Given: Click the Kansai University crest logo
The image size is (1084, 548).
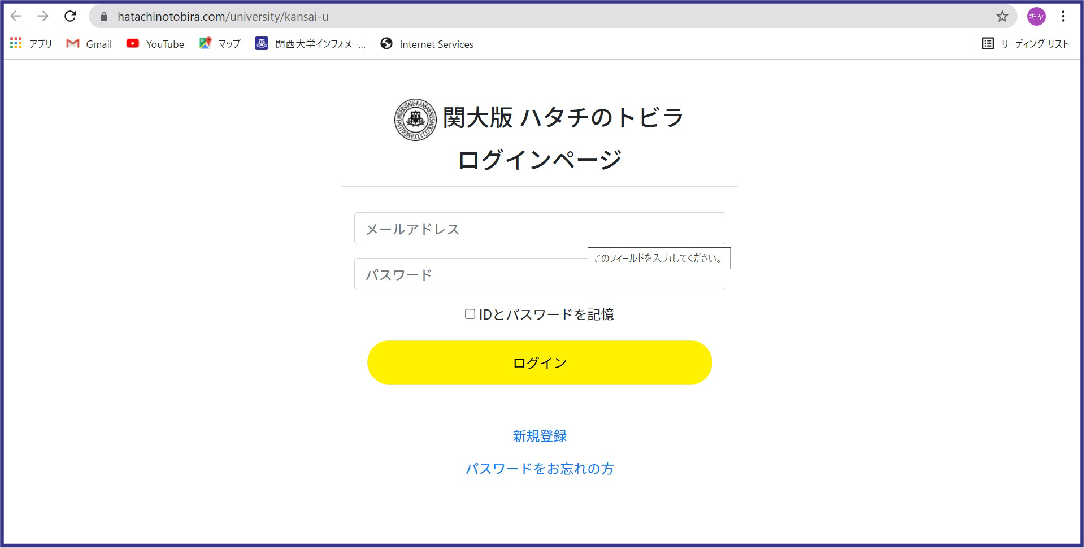Looking at the screenshot, I should click(415, 120).
